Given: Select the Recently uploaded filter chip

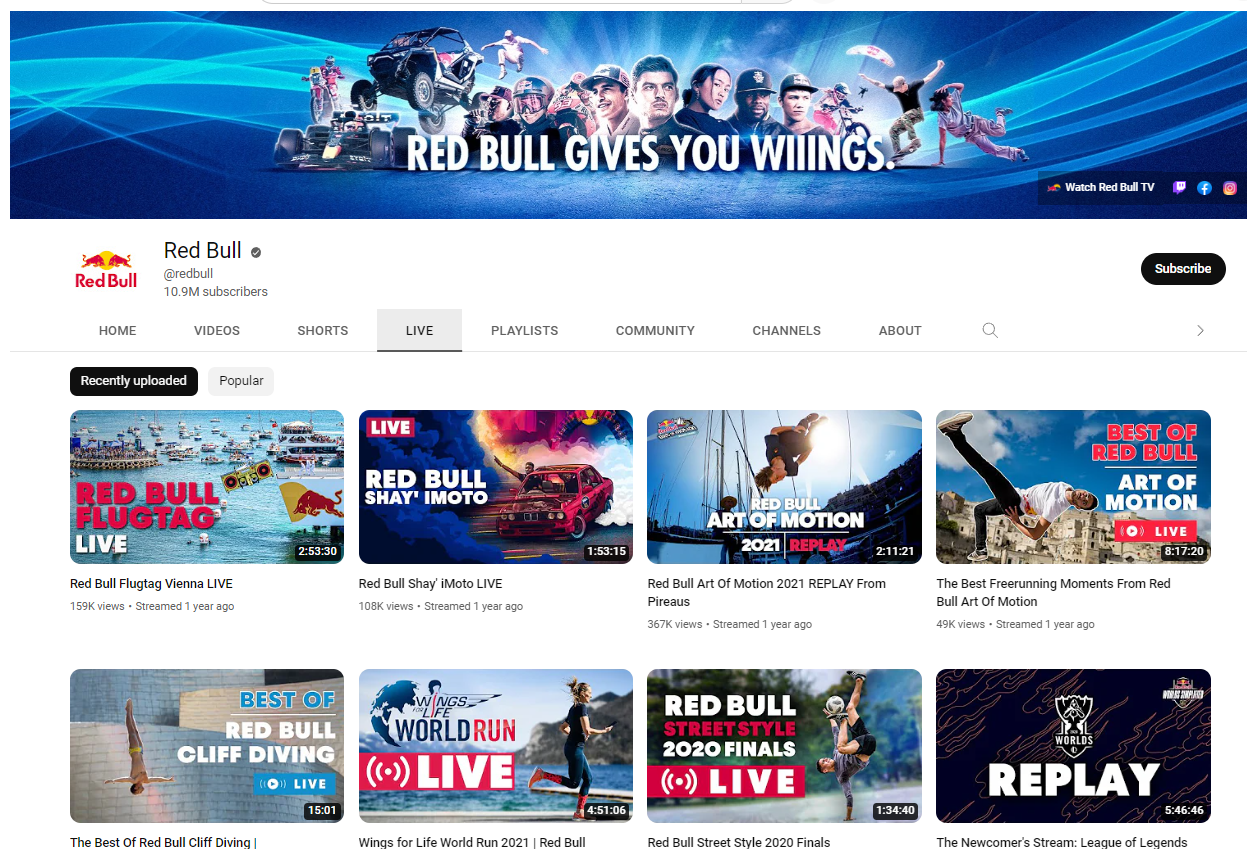Looking at the screenshot, I should tap(134, 381).
